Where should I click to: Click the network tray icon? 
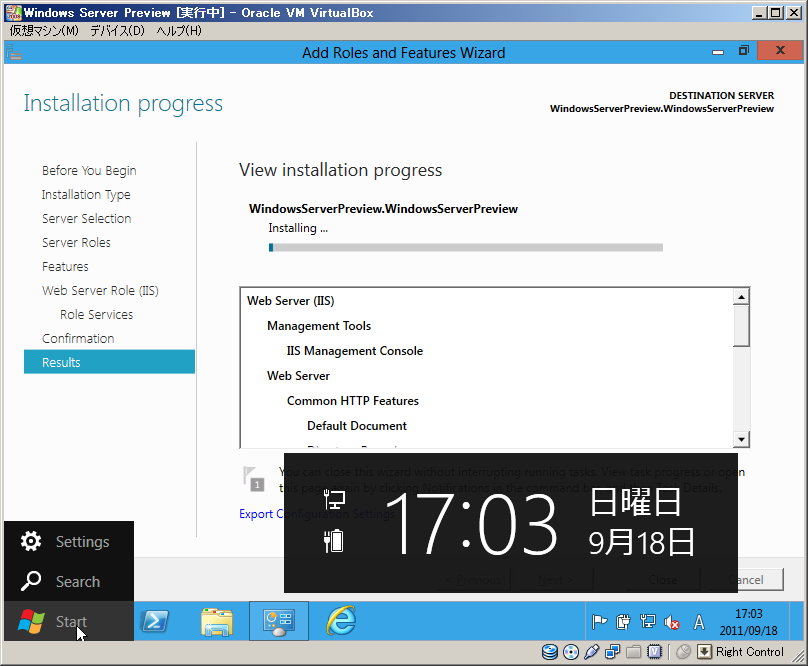pyautogui.click(x=648, y=622)
